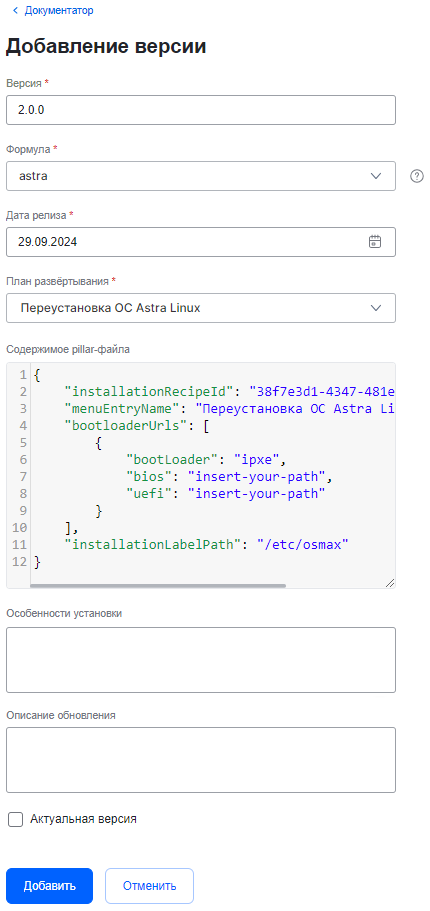Screen dimensions: 430x911
Task: Click inside the Особенности установки text area
Action: pos(200,660)
